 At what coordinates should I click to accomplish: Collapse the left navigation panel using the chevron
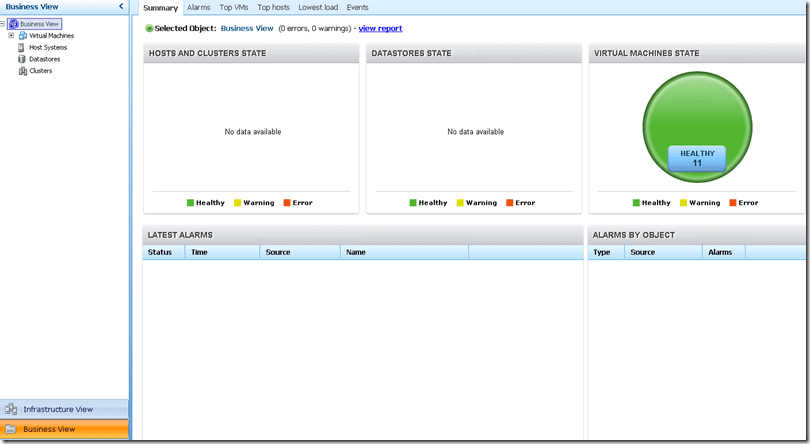tap(121, 7)
